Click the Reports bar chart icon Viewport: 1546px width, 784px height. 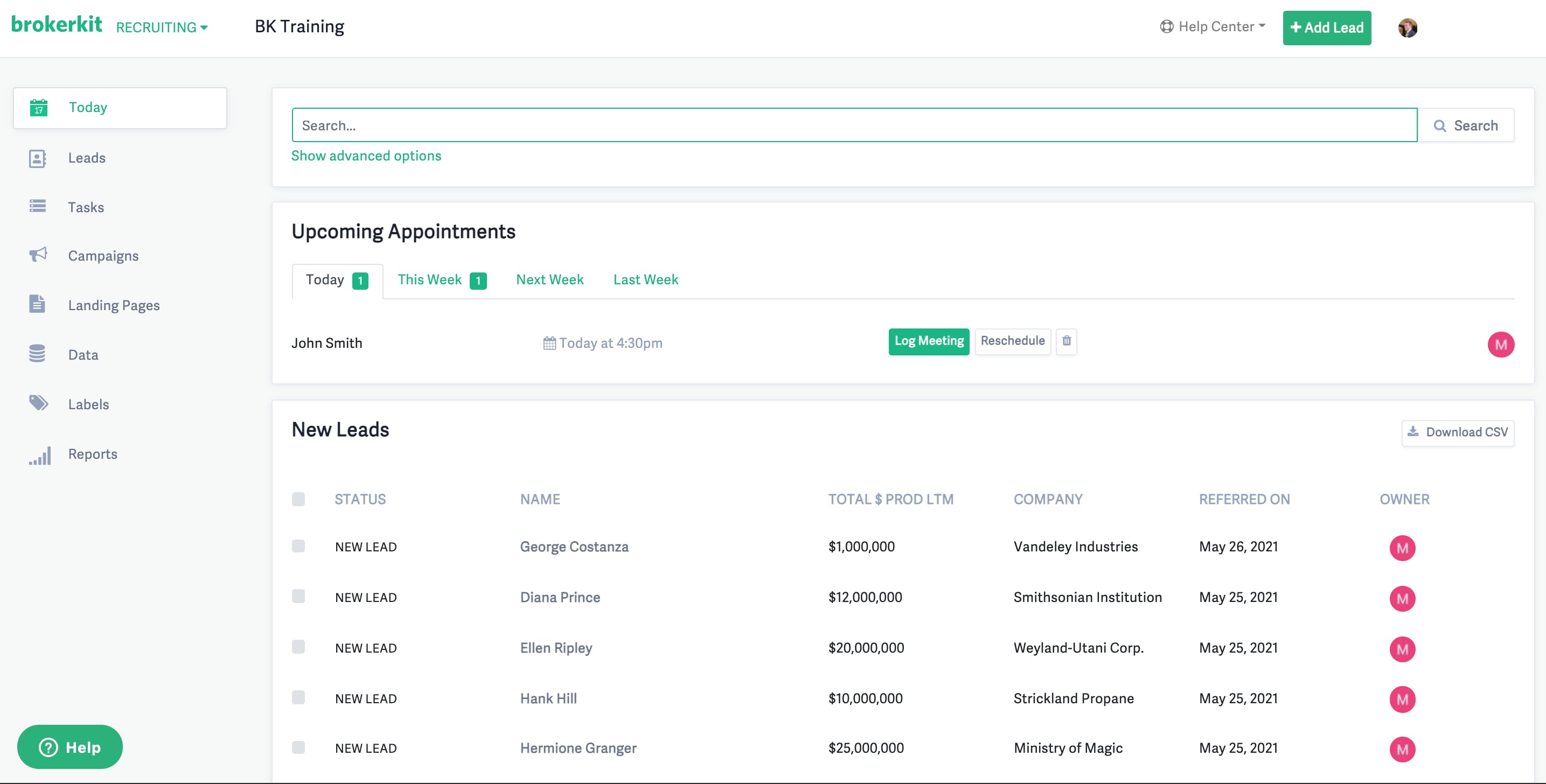[x=40, y=456]
